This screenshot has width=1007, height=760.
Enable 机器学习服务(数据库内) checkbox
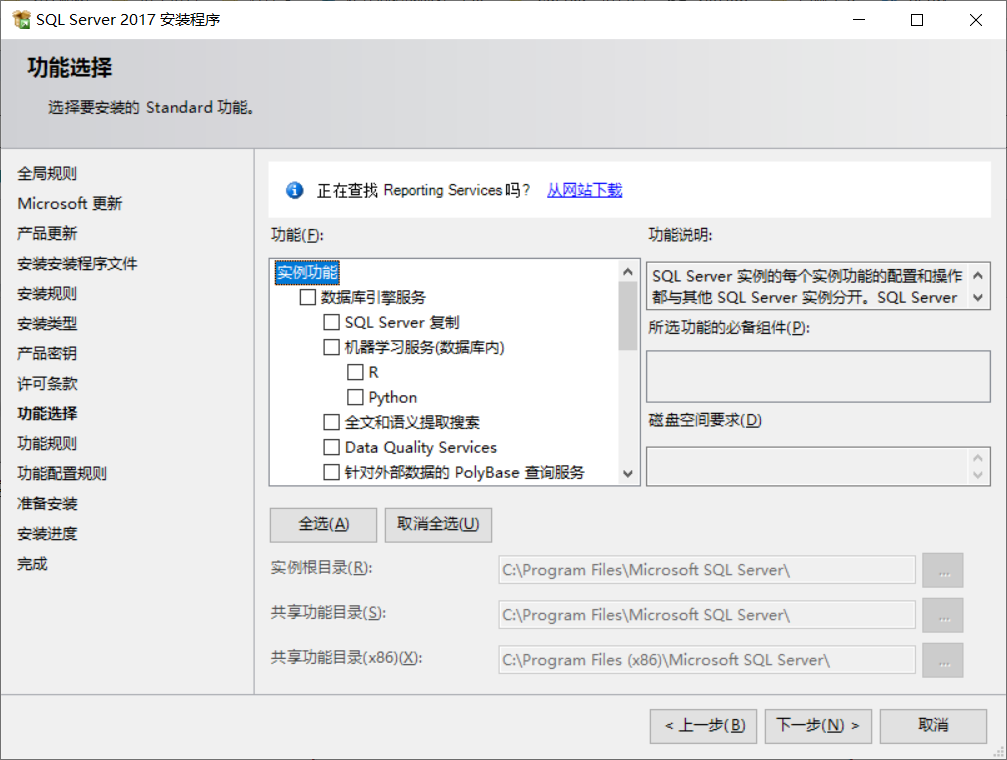pyautogui.click(x=331, y=347)
